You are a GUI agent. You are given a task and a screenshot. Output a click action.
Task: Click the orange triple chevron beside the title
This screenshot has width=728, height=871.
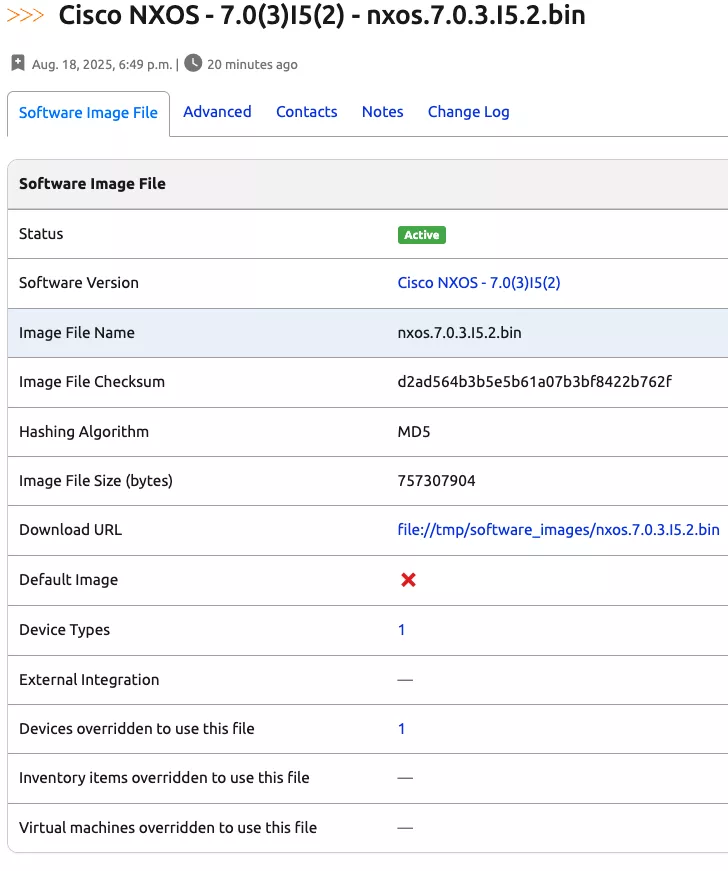click(25, 16)
